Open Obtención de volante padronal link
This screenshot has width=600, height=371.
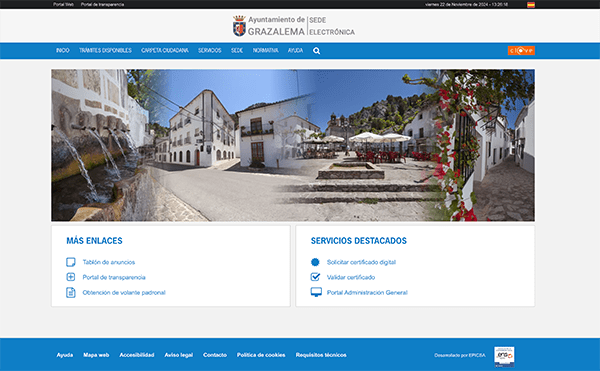[124, 293]
